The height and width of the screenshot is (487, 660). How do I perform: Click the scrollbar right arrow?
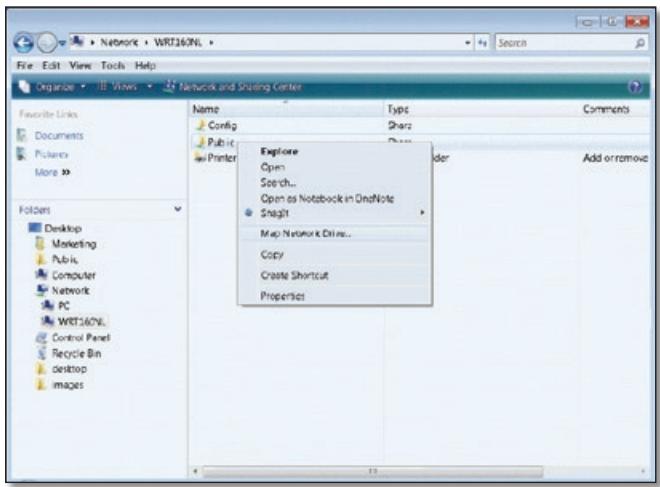643,471
